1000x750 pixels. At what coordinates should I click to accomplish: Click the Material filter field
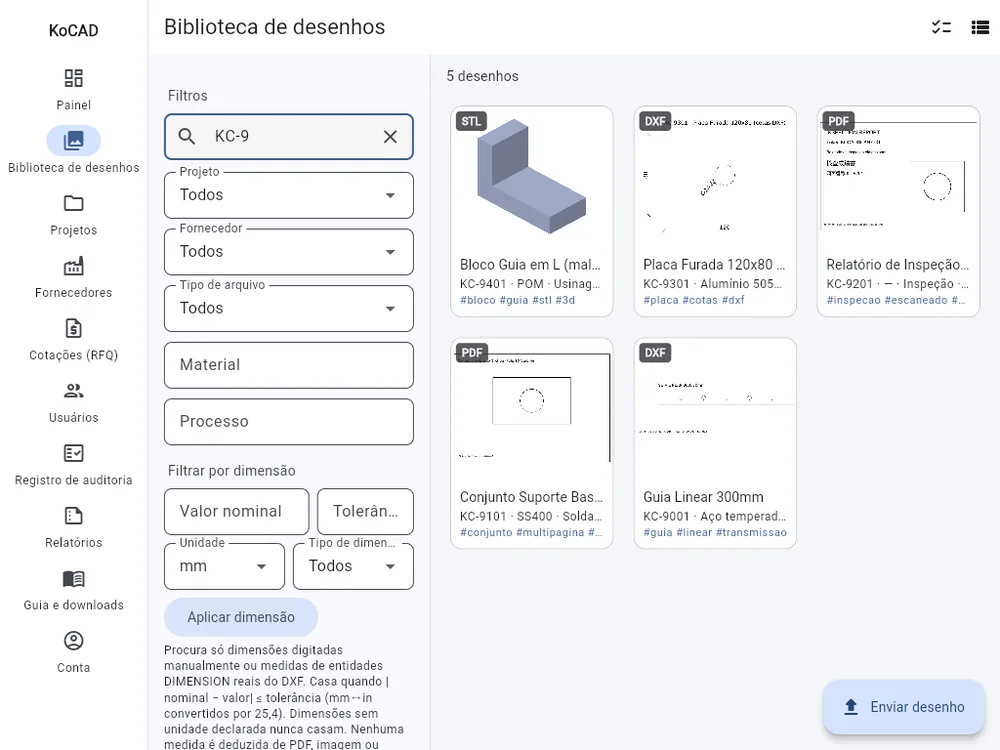[289, 365]
